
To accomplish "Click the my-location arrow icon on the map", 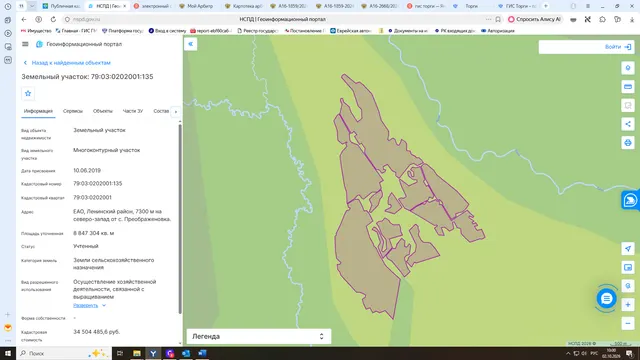I will pyautogui.click(x=628, y=249).
